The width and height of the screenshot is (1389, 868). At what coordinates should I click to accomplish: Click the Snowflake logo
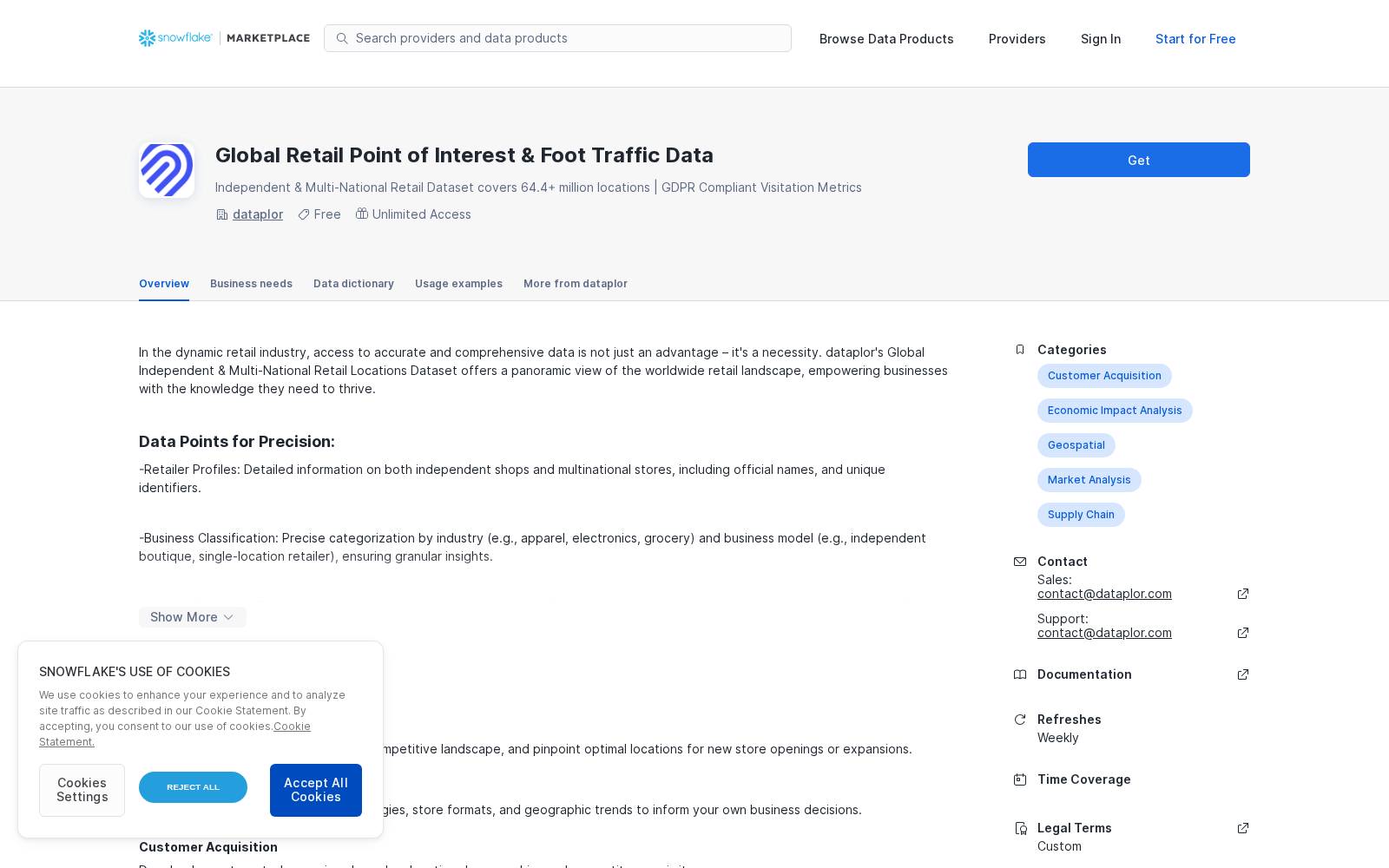tap(175, 38)
